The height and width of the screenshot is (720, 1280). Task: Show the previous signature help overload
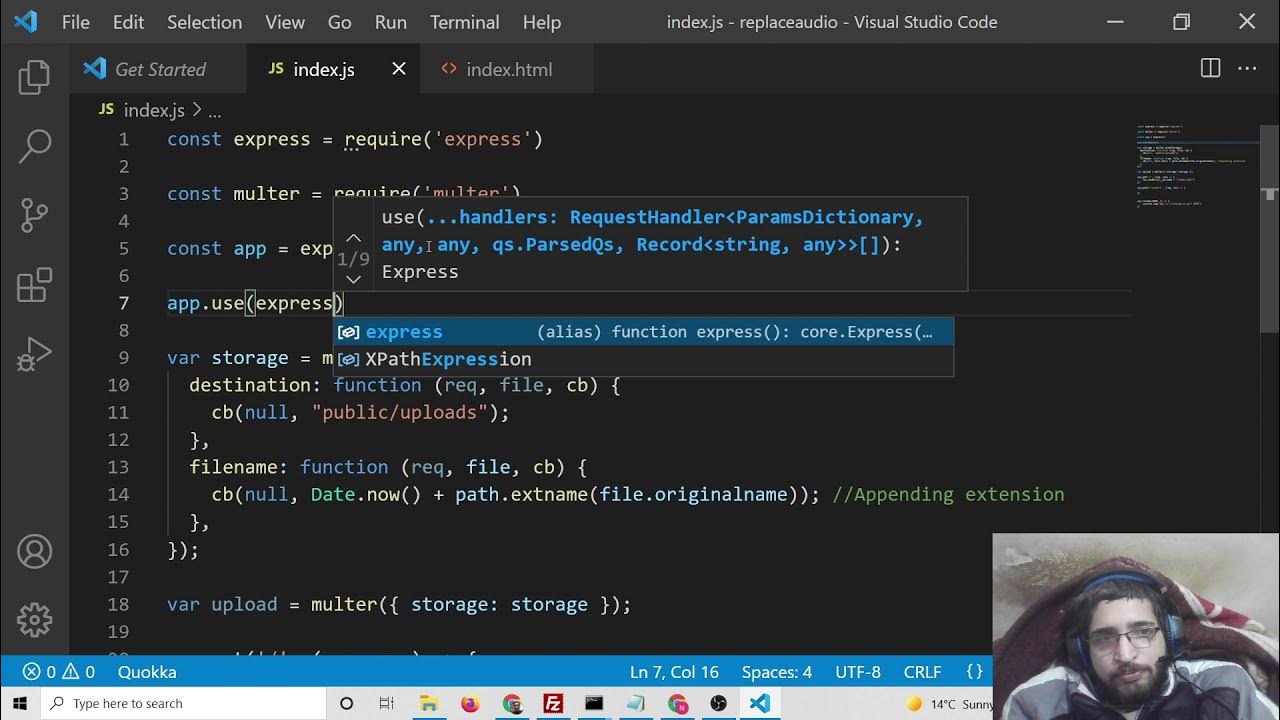point(353,238)
